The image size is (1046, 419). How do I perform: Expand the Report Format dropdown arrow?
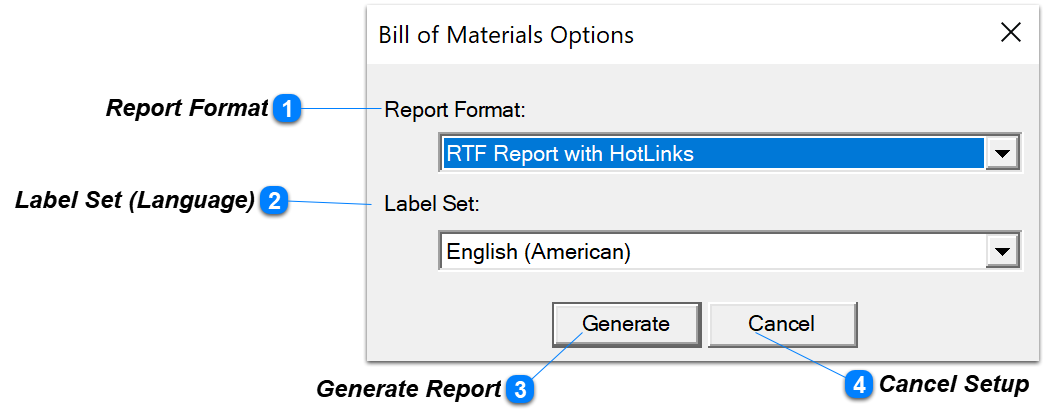(1003, 154)
